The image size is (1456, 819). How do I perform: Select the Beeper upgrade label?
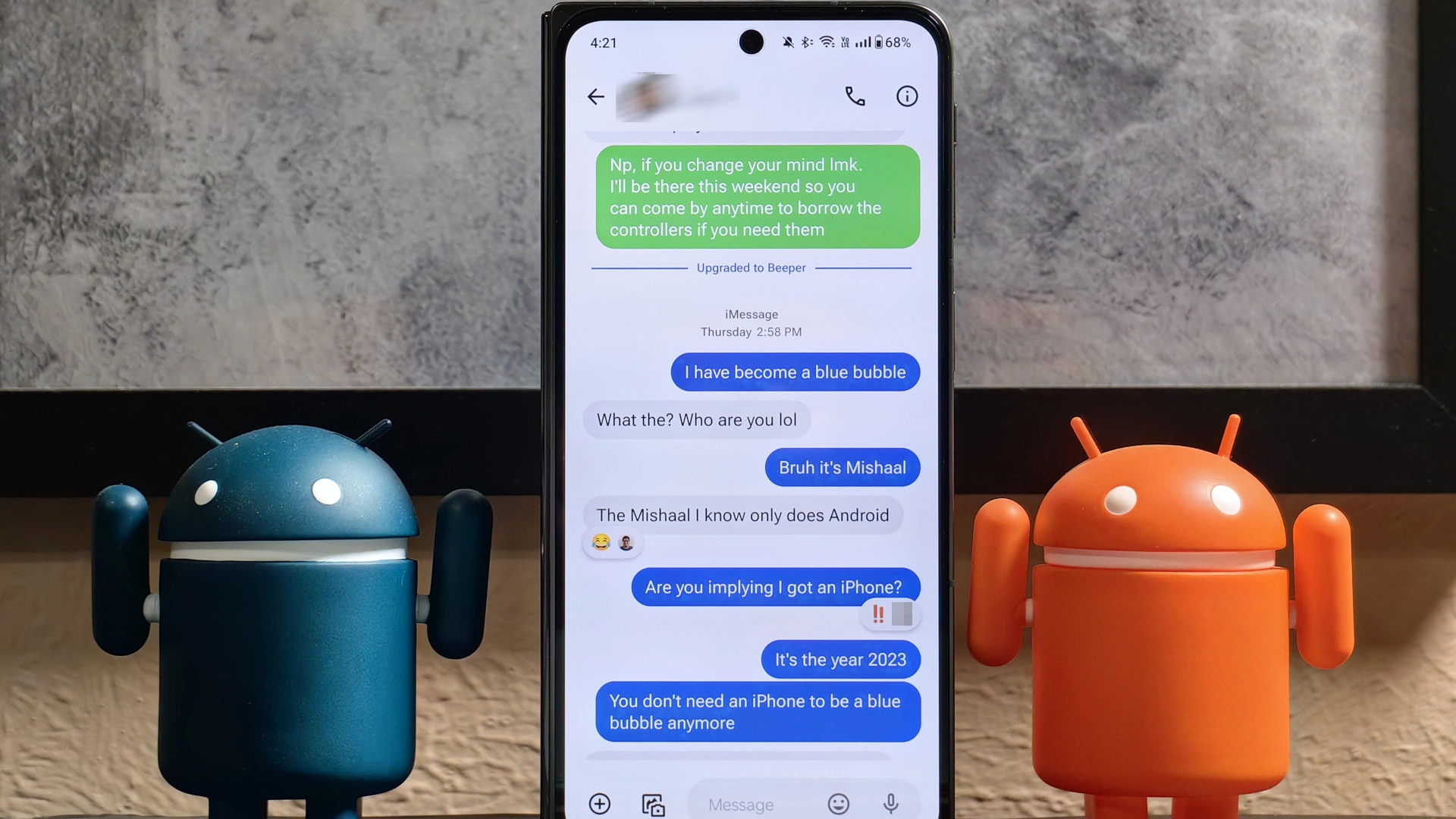(751, 267)
